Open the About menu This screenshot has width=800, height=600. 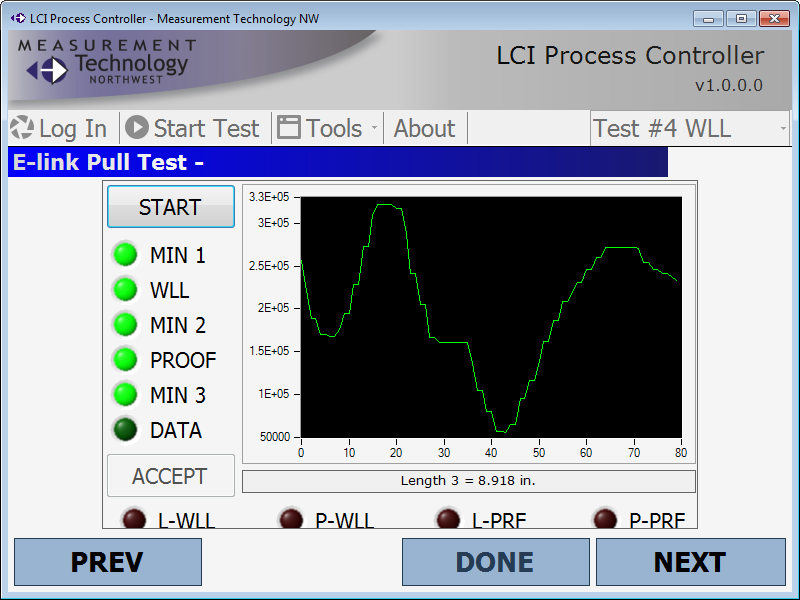click(424, 128)
